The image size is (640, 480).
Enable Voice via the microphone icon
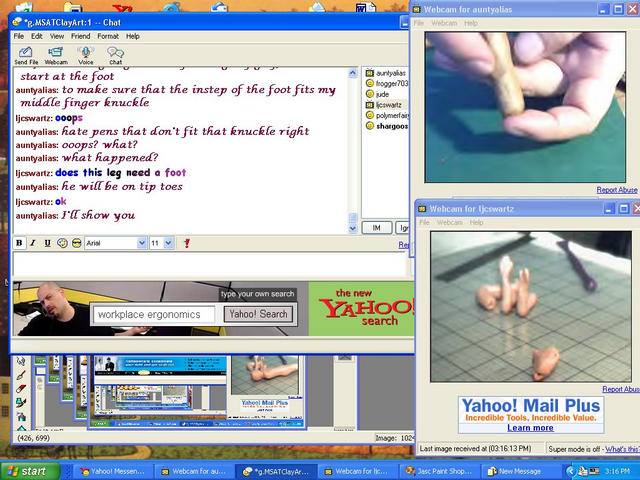(85, 56)
